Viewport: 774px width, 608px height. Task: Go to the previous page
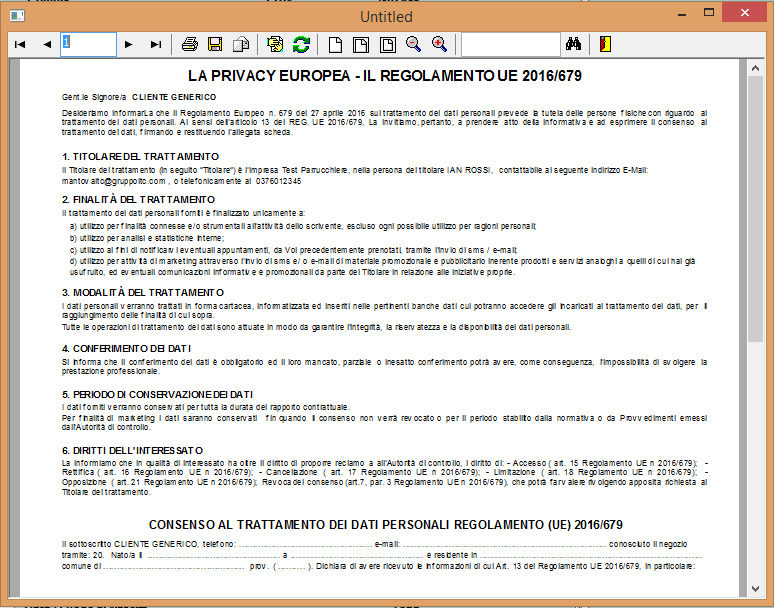(46, 45)
